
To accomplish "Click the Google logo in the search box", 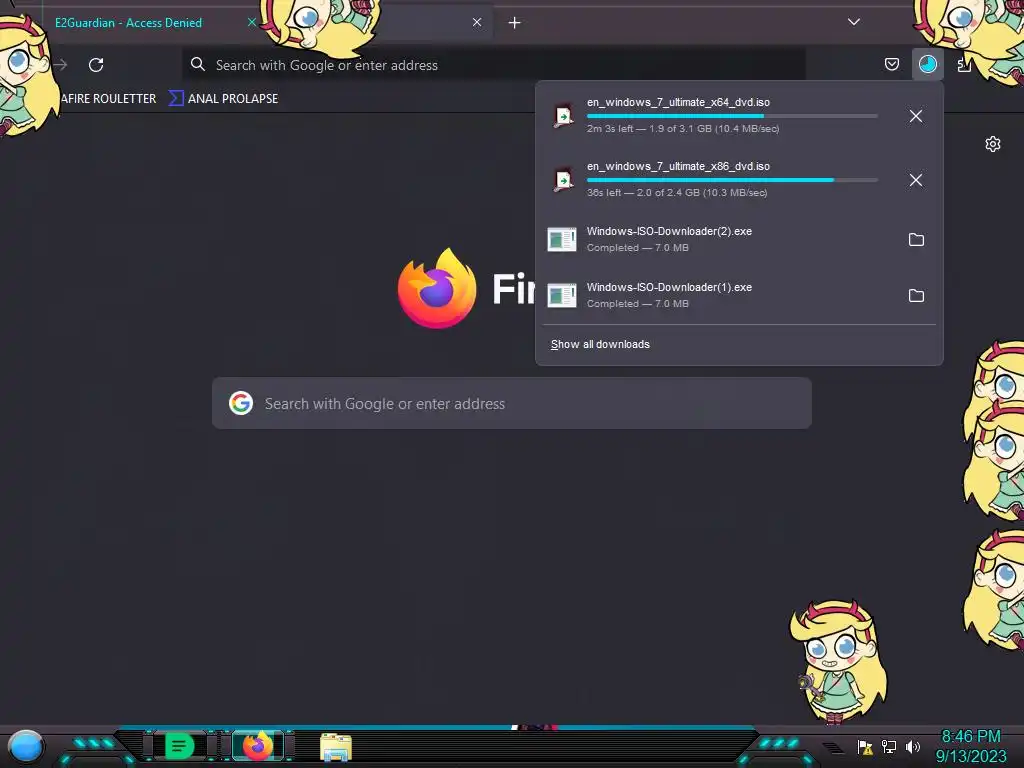I will tap(241, 403).
